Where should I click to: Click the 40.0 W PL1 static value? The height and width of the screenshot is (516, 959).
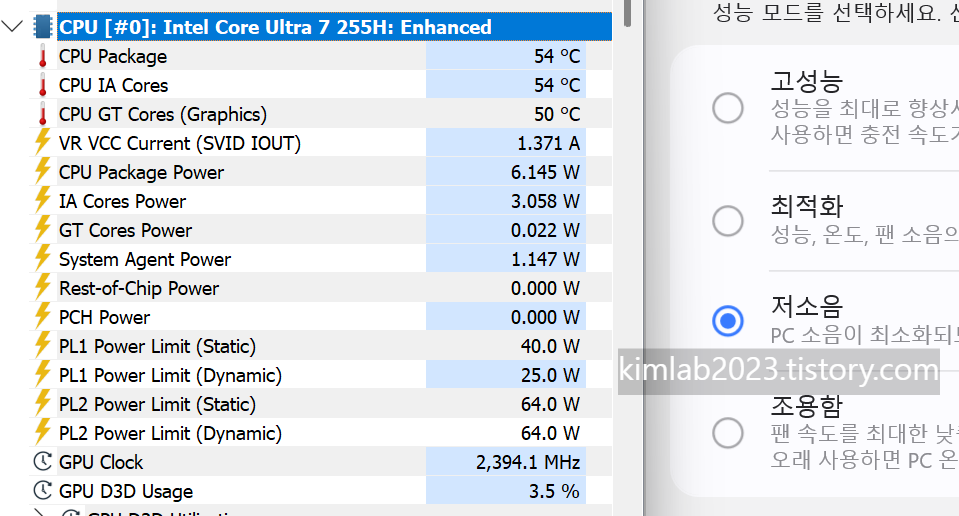click(550, 347)
